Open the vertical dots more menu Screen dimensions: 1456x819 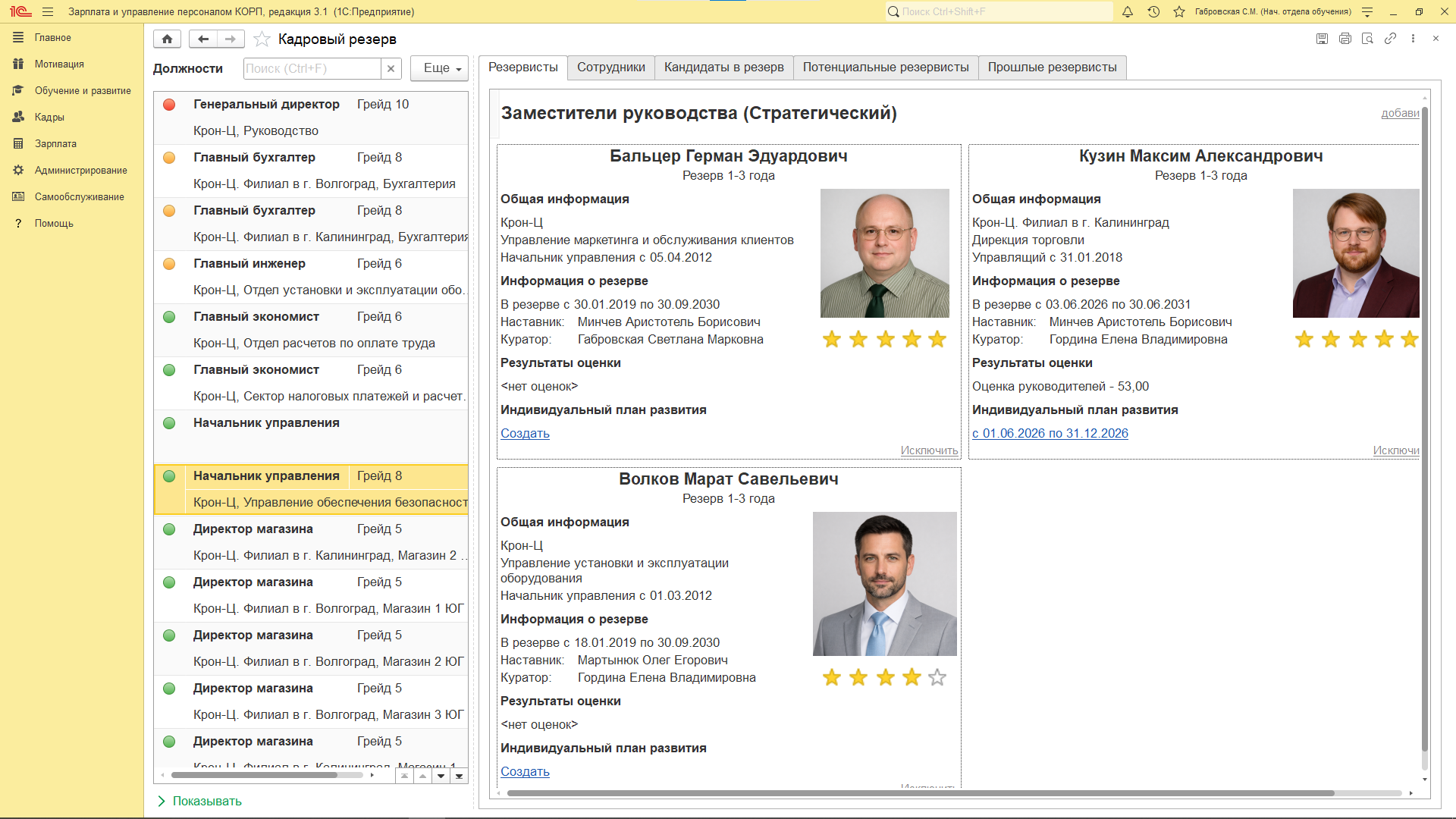[1413, 39]
